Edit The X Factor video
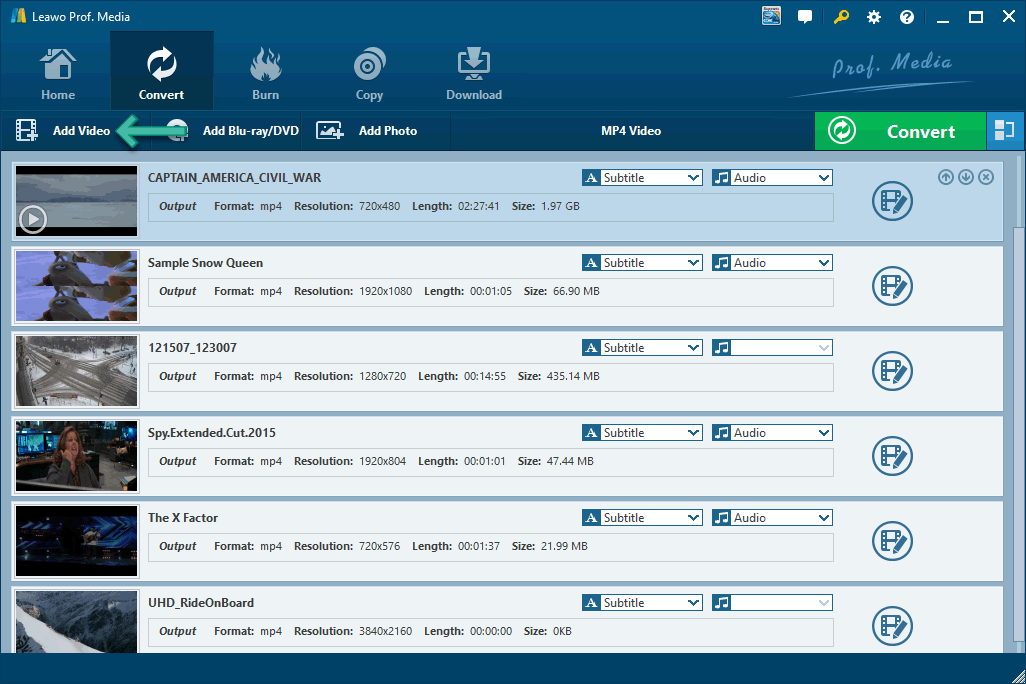The width and height of the screenshot is (1026, 684). click(892, 541)
